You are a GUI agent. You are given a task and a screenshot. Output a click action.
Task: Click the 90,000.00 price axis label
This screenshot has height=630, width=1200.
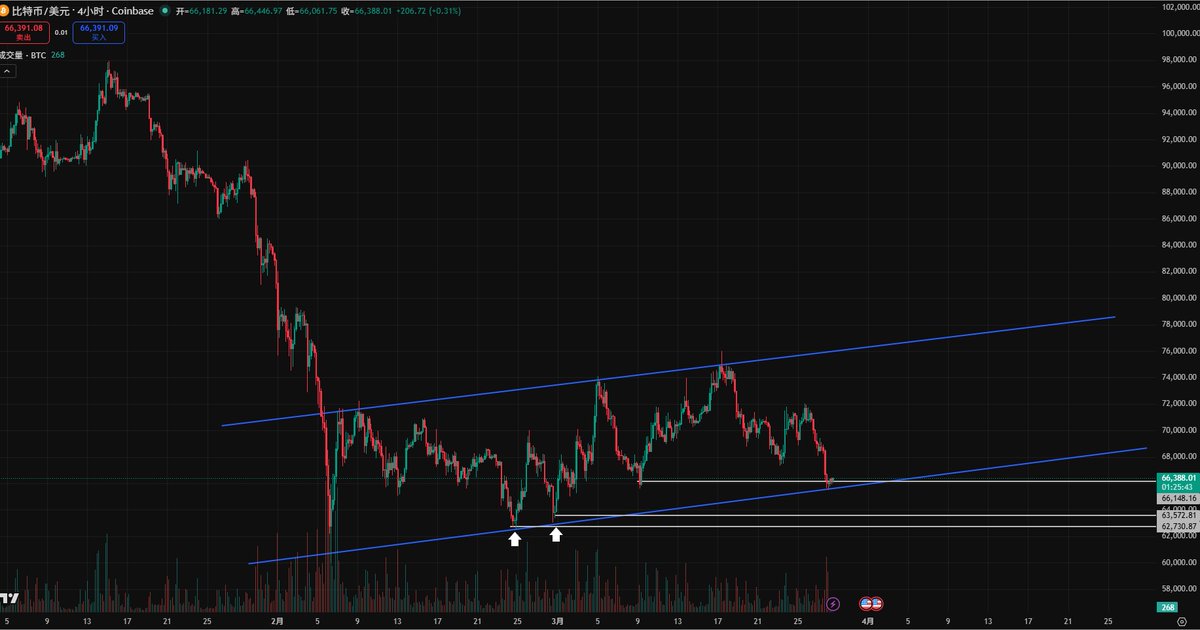coord(1179,165)
